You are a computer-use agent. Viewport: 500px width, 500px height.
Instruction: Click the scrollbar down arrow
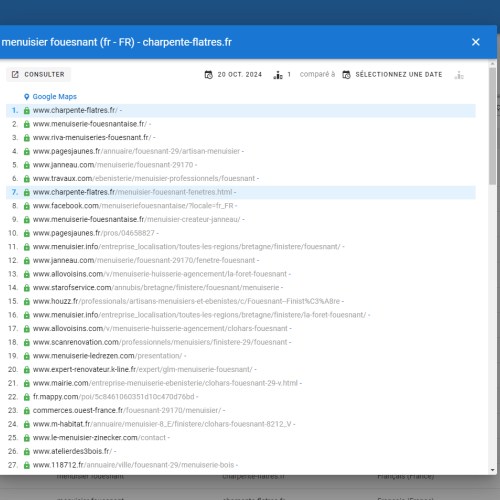click(x=493, y=470)
